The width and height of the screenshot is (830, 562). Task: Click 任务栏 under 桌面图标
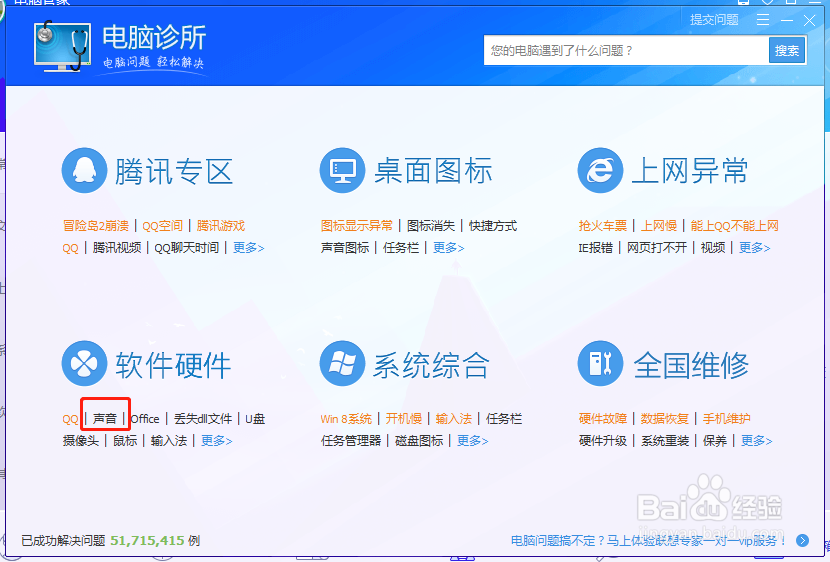click(401, 248)
